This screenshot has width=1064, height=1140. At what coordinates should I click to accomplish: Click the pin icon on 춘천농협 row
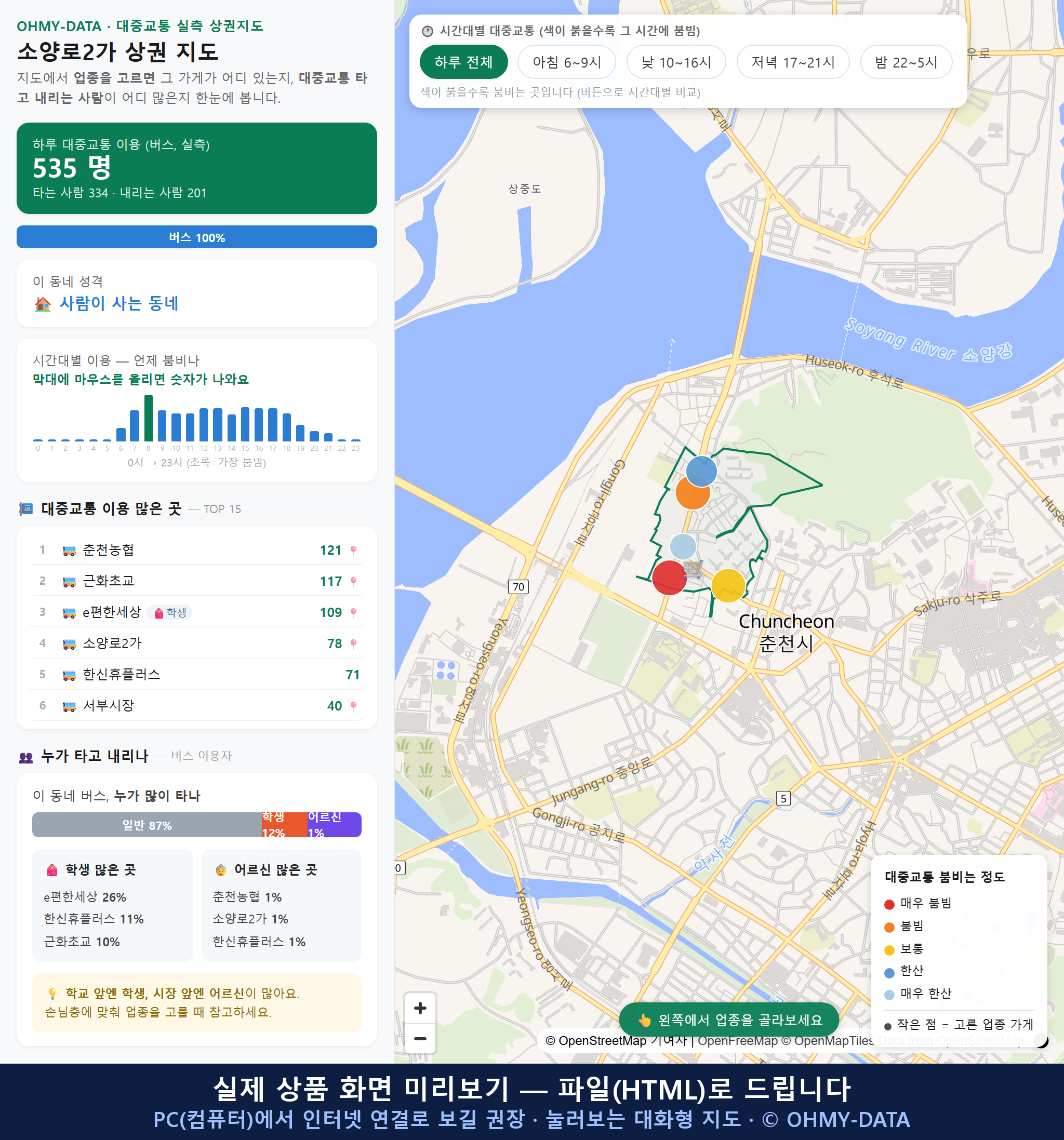[353, 550]
